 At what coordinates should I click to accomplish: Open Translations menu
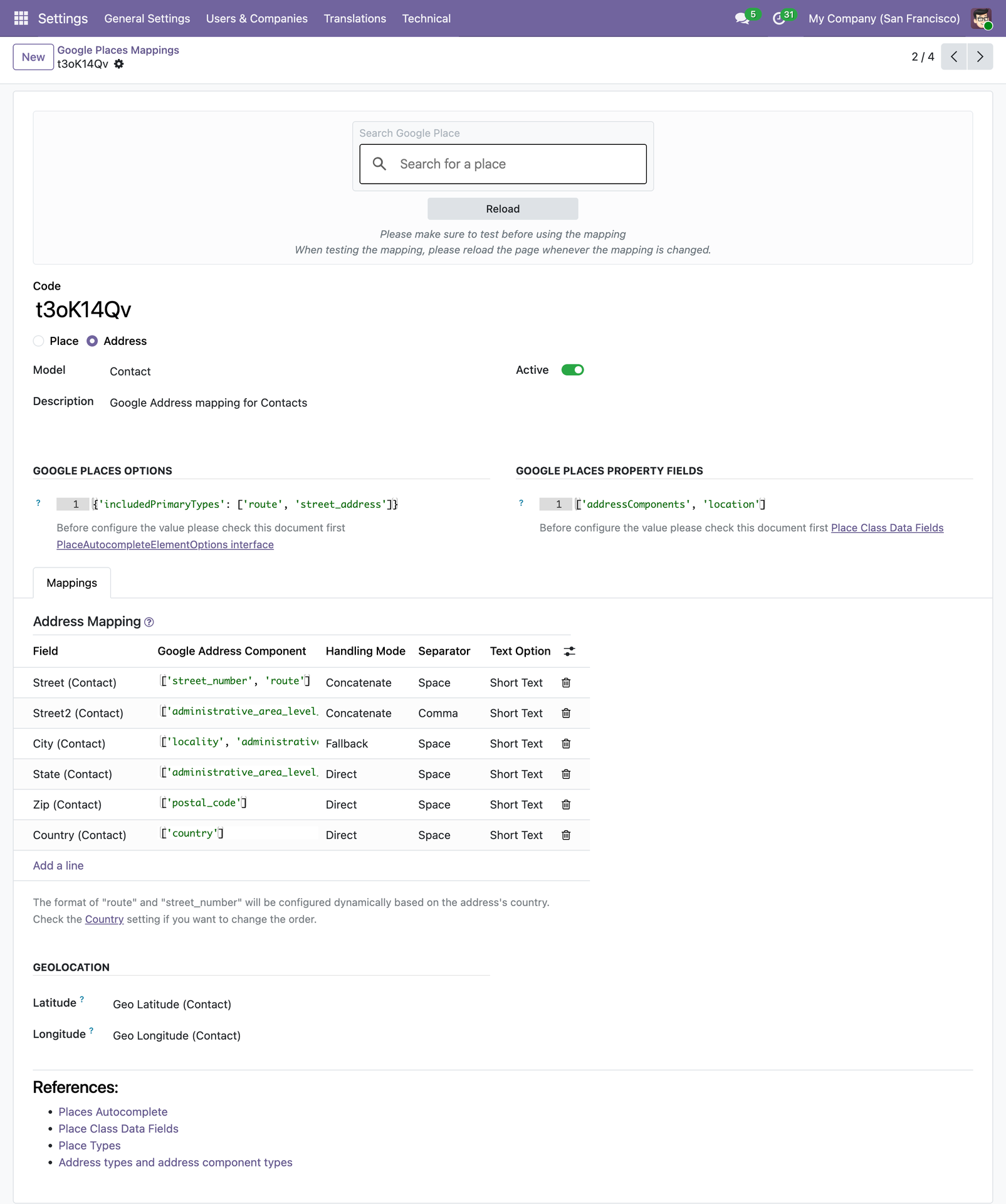point(355,18)
